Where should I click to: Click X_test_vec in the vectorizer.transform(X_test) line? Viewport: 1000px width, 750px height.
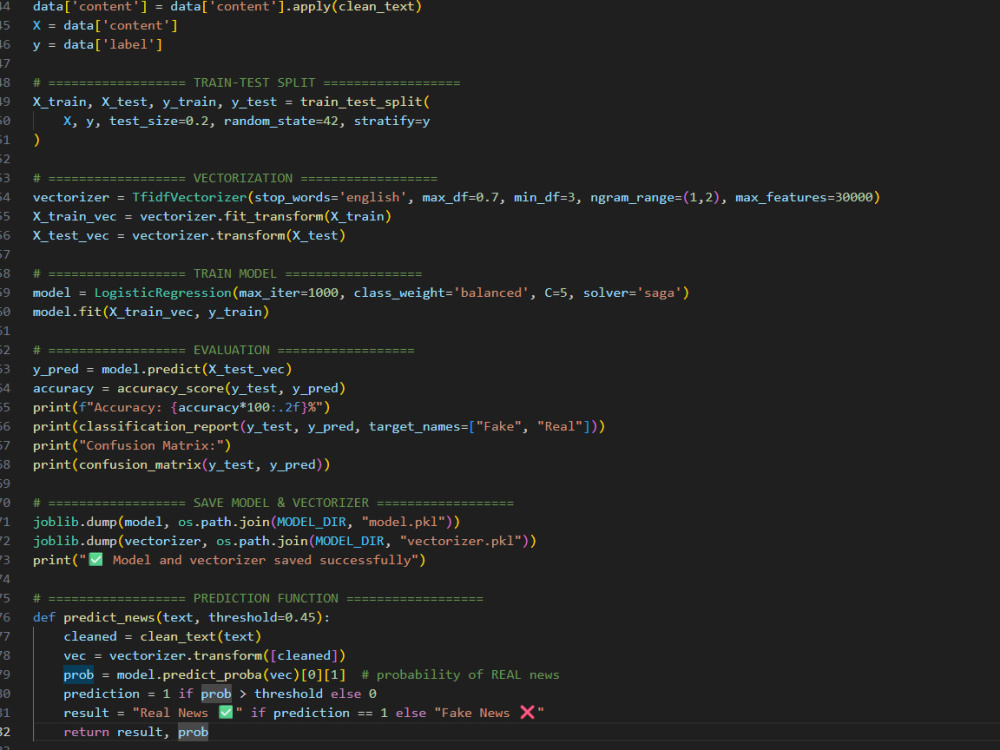click(71, 236)
